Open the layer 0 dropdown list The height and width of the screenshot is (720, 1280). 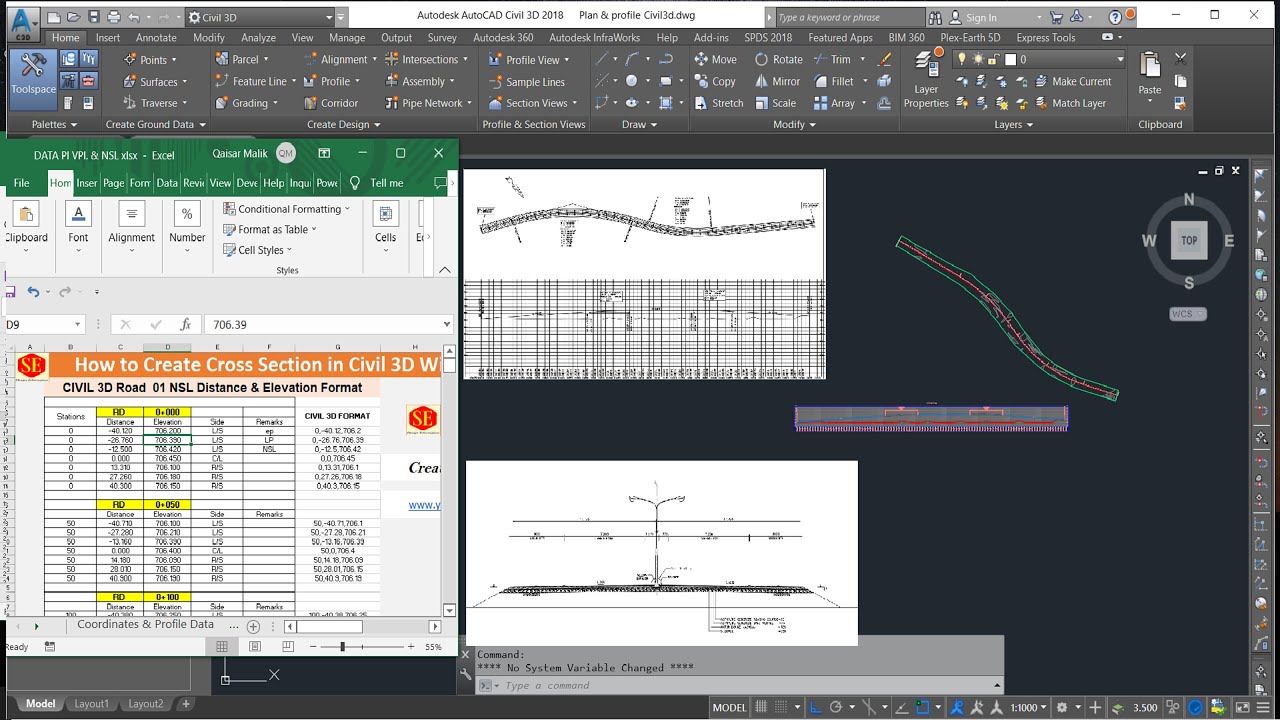pos(1120,60)
